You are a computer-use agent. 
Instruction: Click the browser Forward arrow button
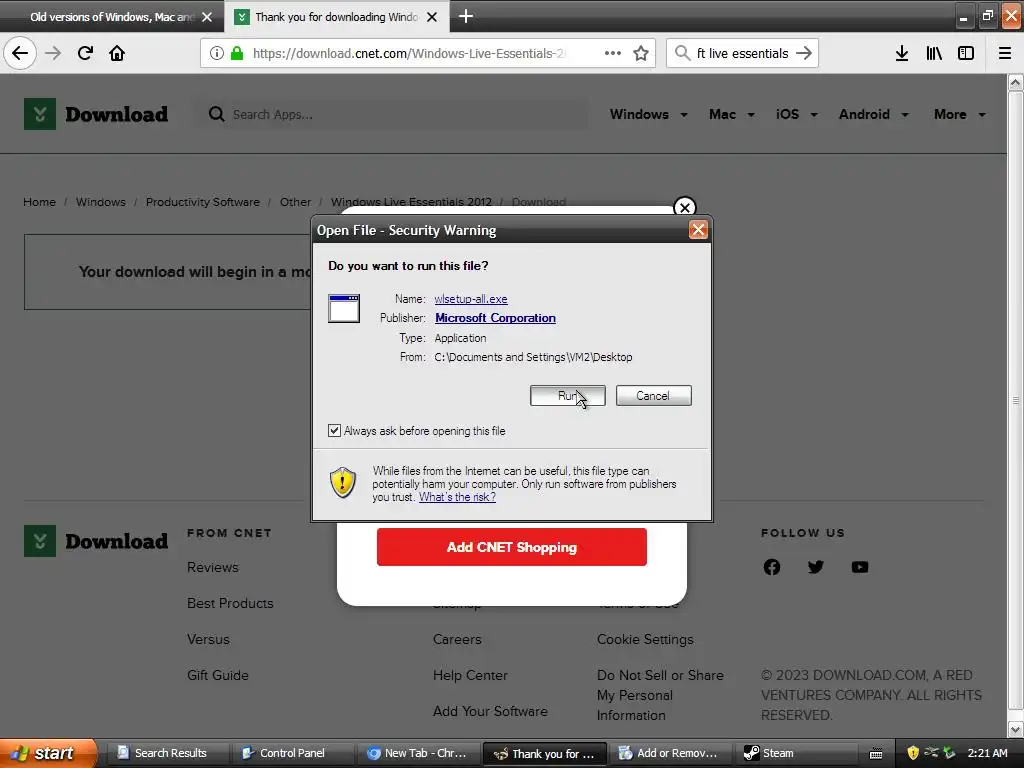pyautogui.click(x=53, y=53)
